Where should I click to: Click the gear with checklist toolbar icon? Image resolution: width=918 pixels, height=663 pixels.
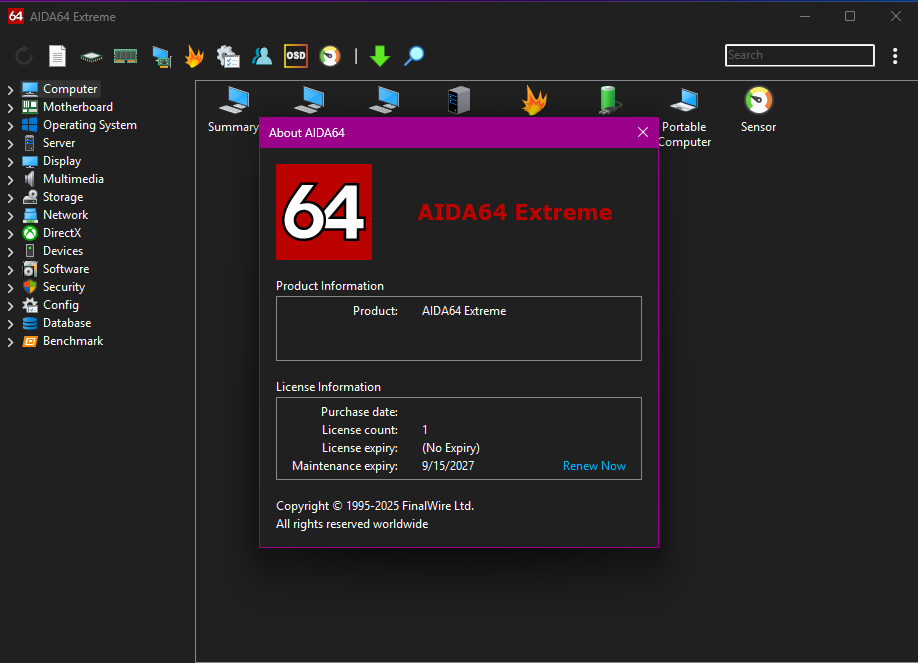coord(228,56)
